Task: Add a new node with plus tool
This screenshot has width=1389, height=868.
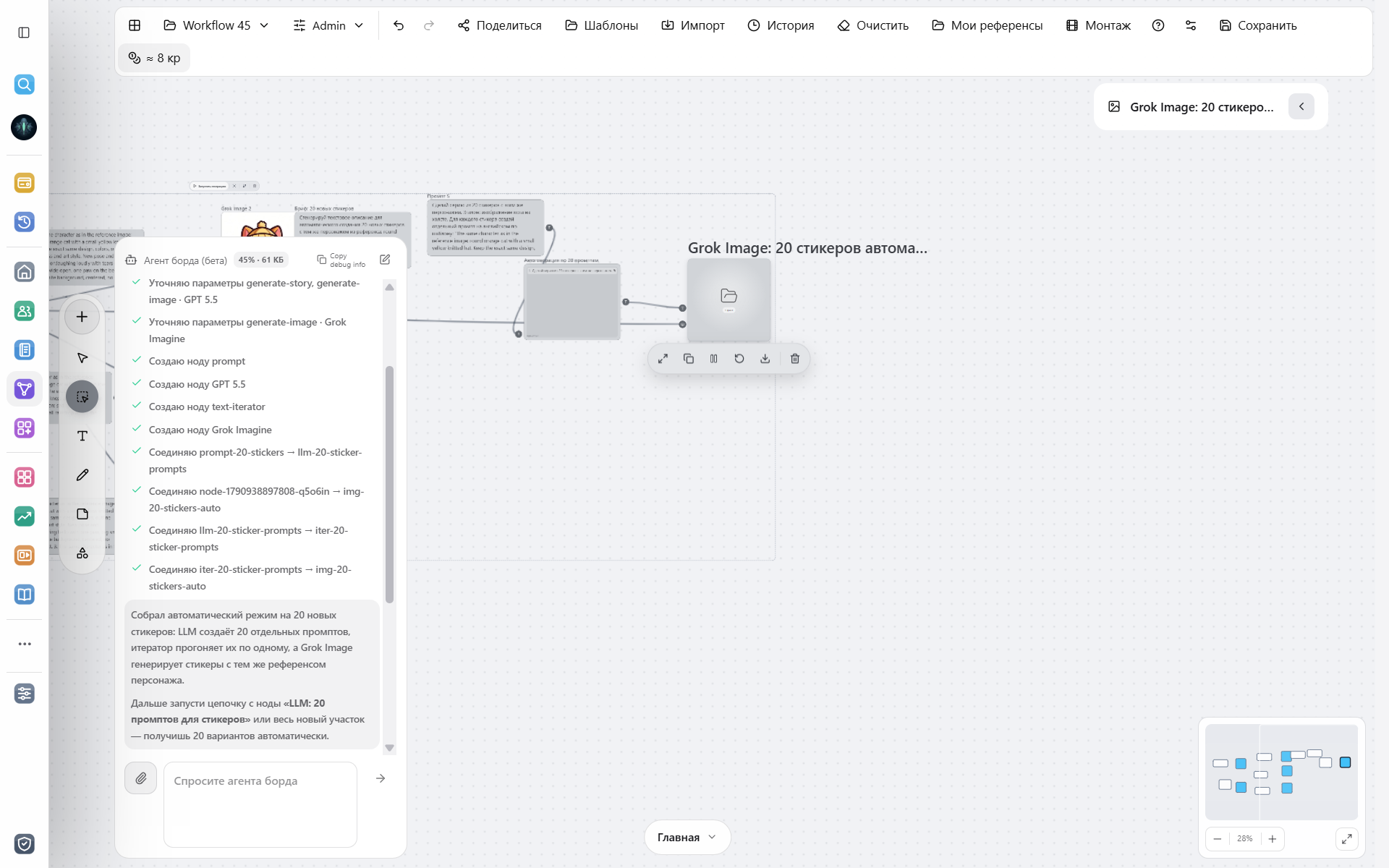Action: pyautogui.click(x=82, y=317)
